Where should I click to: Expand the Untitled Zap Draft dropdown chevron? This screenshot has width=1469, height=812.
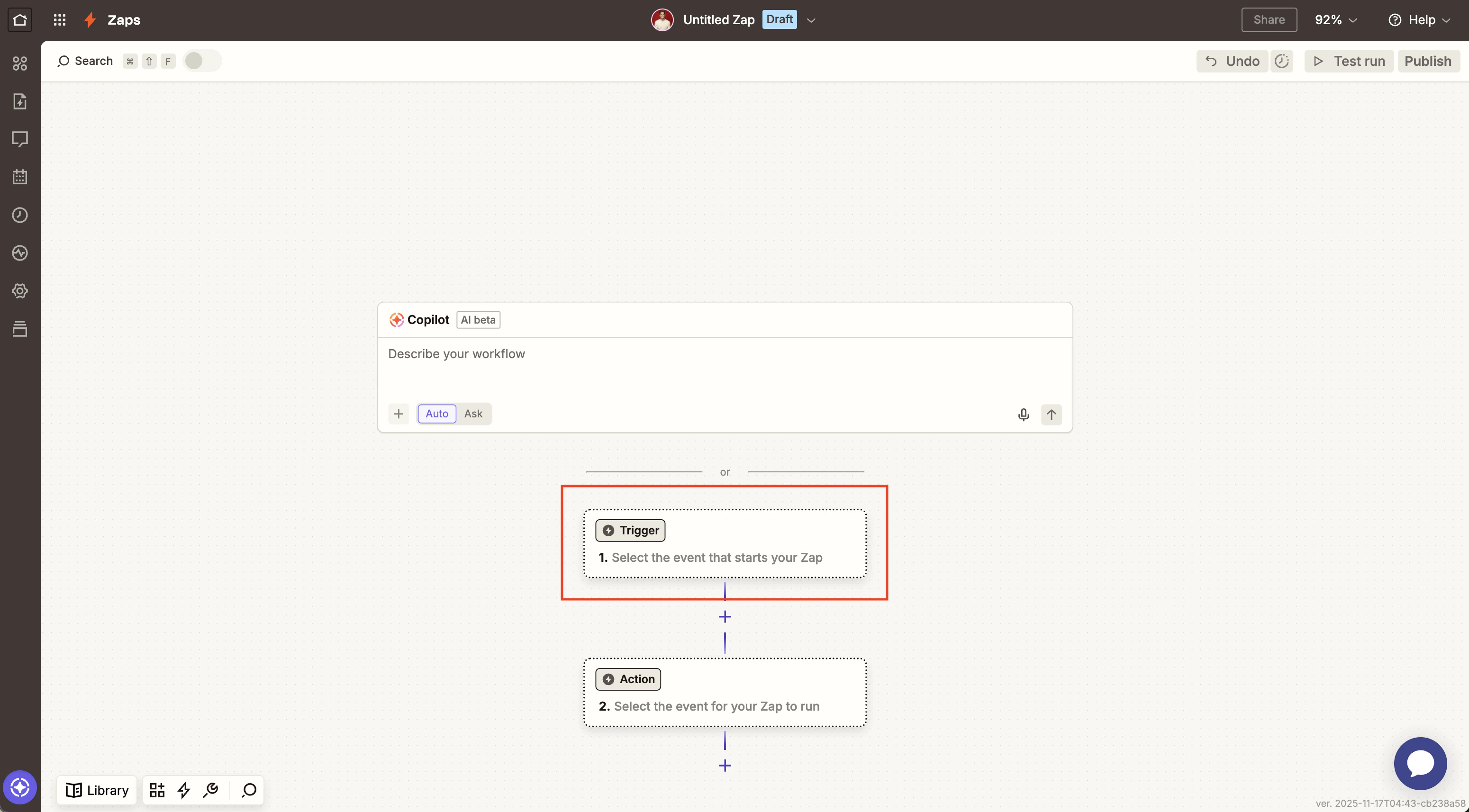click(811, 20)
